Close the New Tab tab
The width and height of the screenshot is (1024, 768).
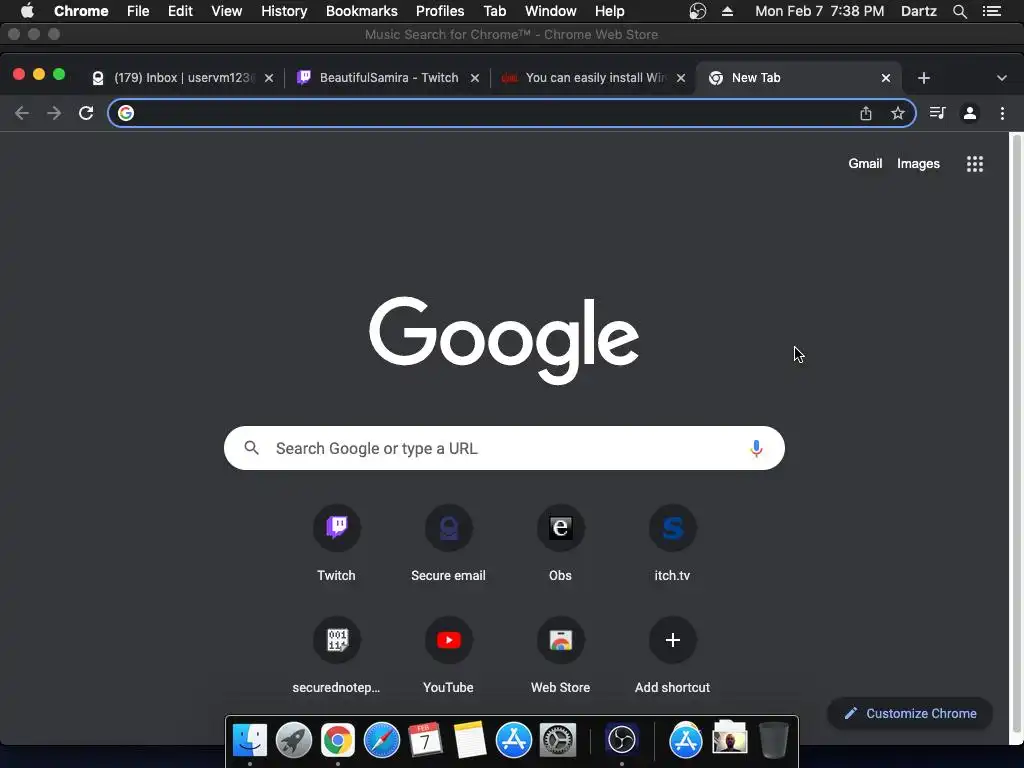(886, 78)
